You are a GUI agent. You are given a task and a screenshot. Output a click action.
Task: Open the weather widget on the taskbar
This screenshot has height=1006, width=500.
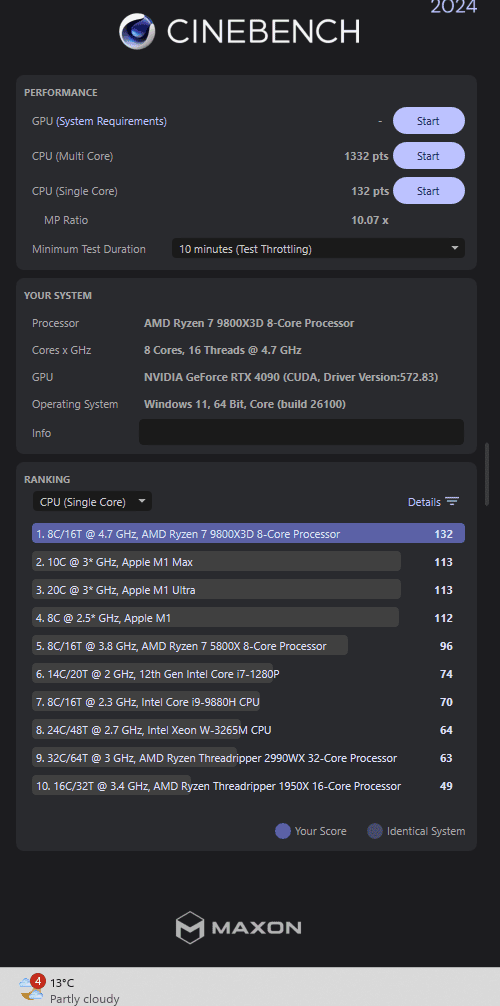point(69,990)
